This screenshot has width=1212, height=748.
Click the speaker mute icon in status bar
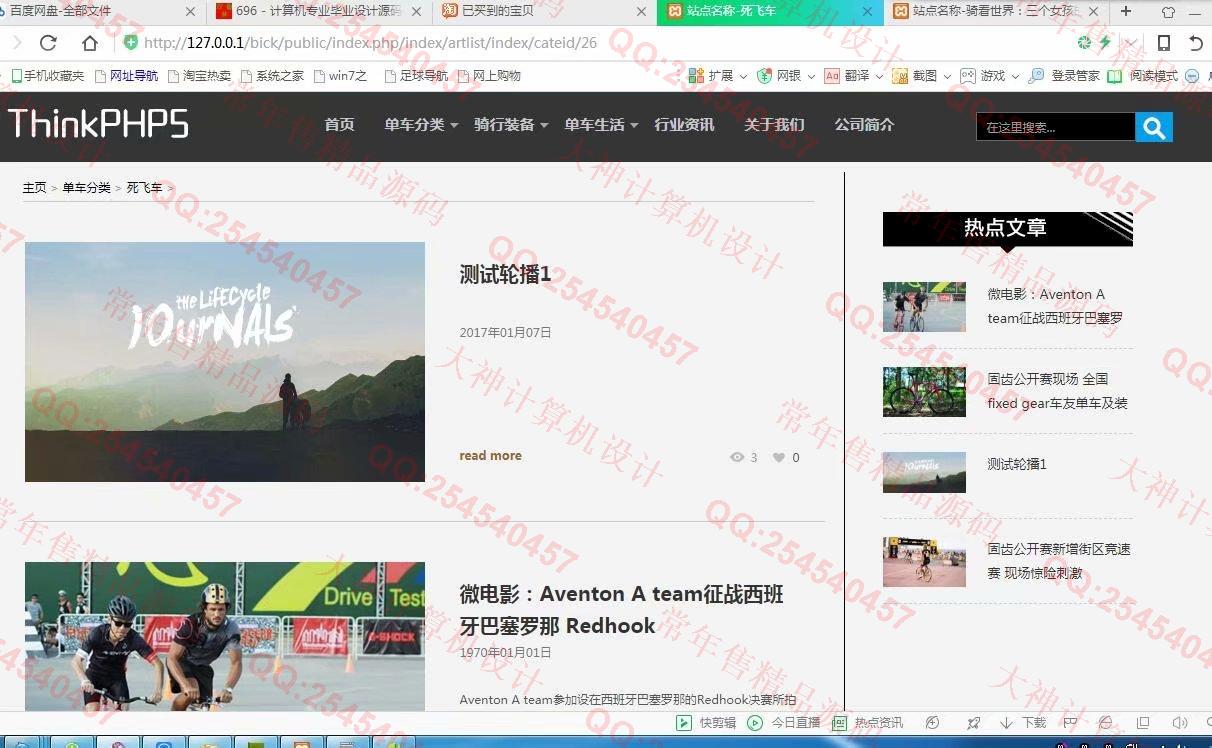pyautogui.click(x=1179, y=723)
